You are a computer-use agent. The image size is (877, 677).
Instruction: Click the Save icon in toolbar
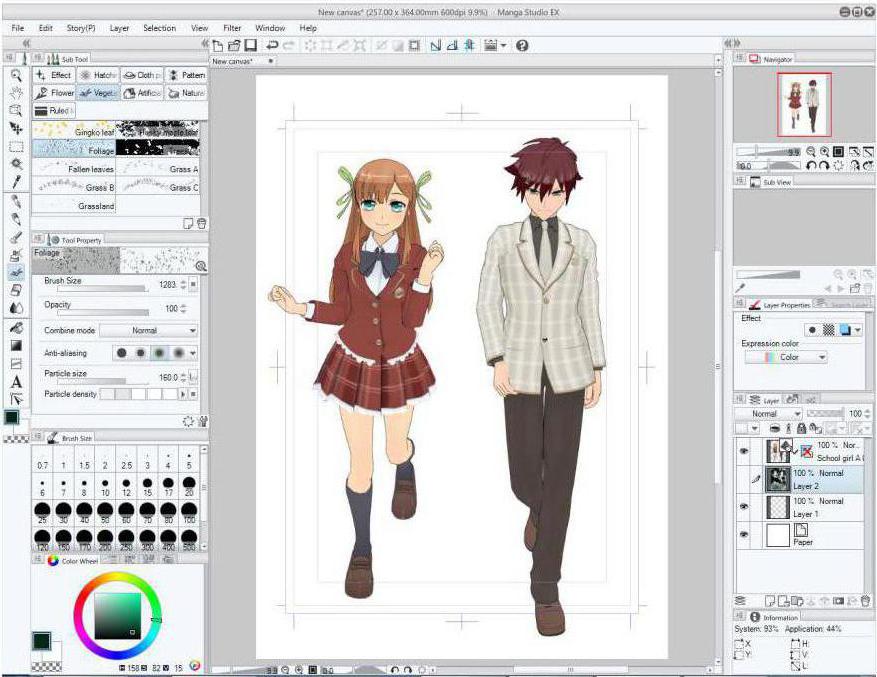tap(250, 46)
